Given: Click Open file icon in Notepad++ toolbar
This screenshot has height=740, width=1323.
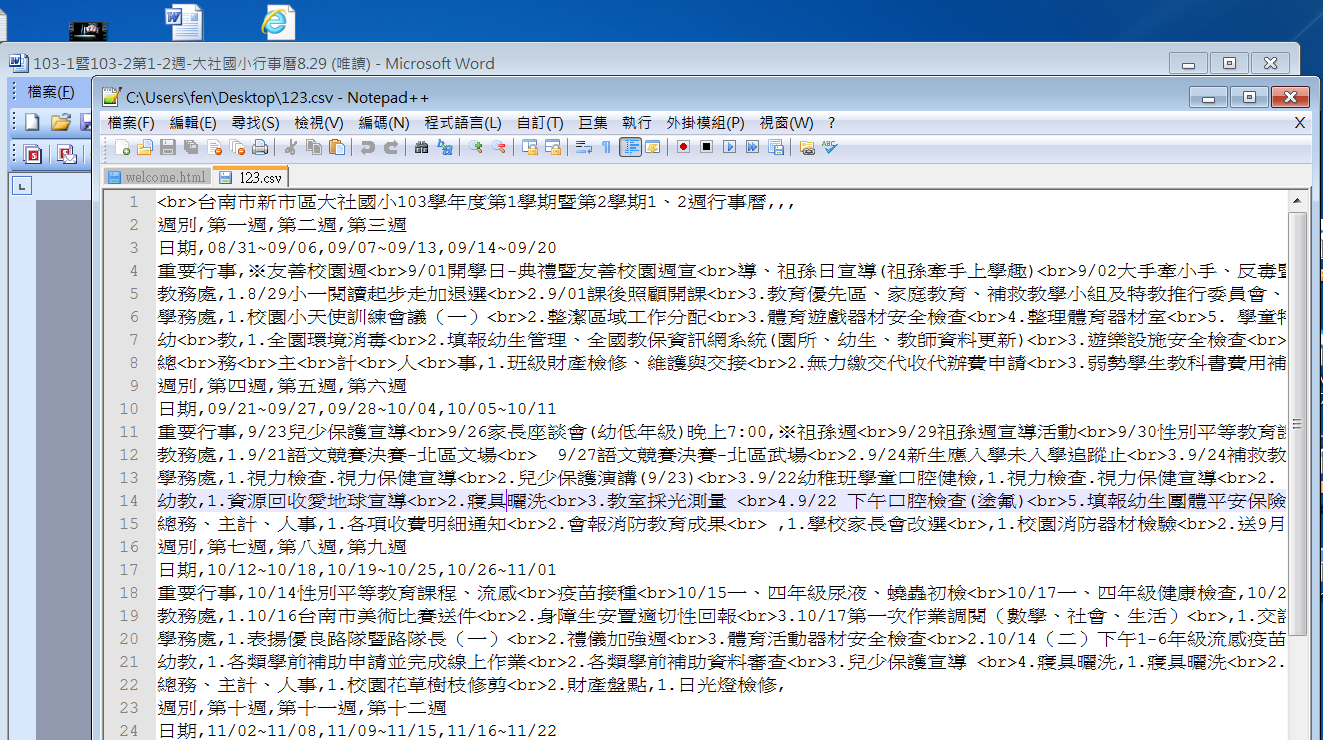Looking at the screenshot, I should point(145,147).
